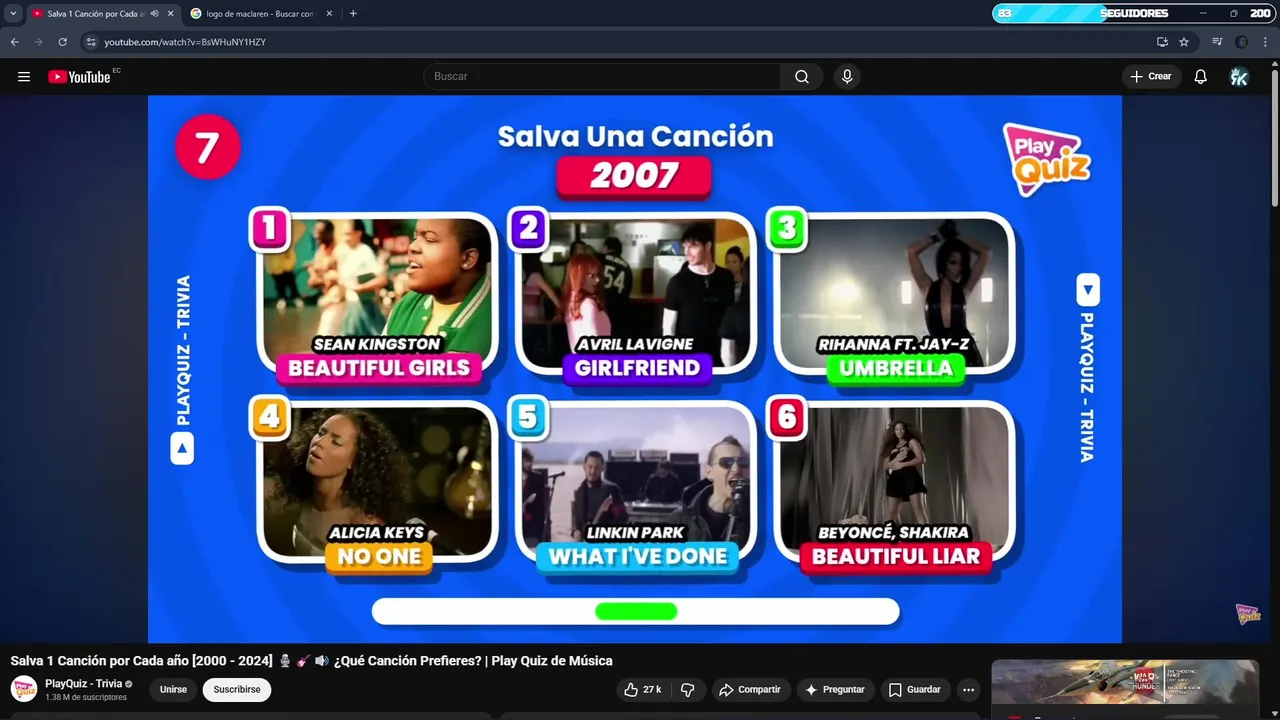Share the video with Compartir

(751, 690)
